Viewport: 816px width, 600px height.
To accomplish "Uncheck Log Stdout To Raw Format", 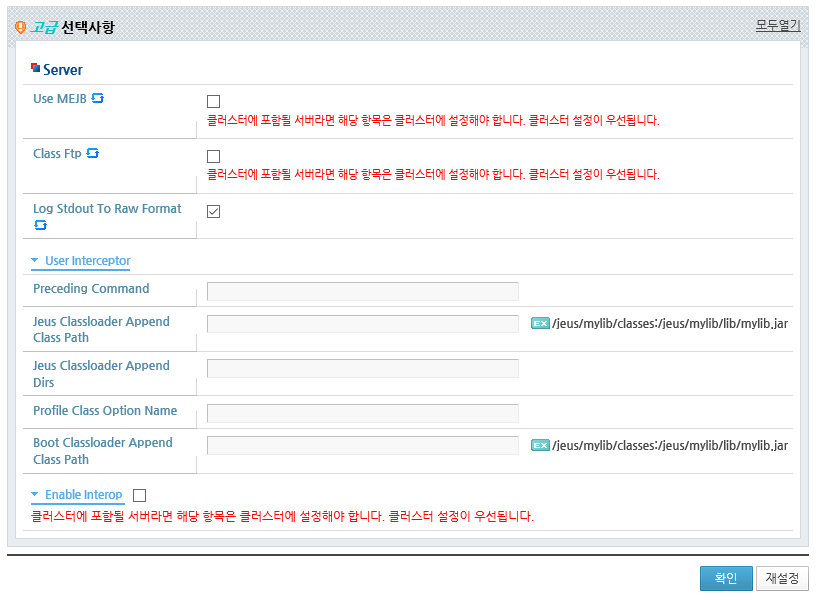I will [213, 211].
